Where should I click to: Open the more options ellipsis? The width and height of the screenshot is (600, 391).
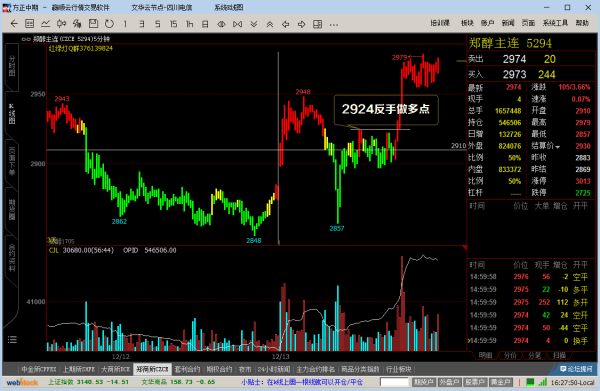tap(334, 25)
